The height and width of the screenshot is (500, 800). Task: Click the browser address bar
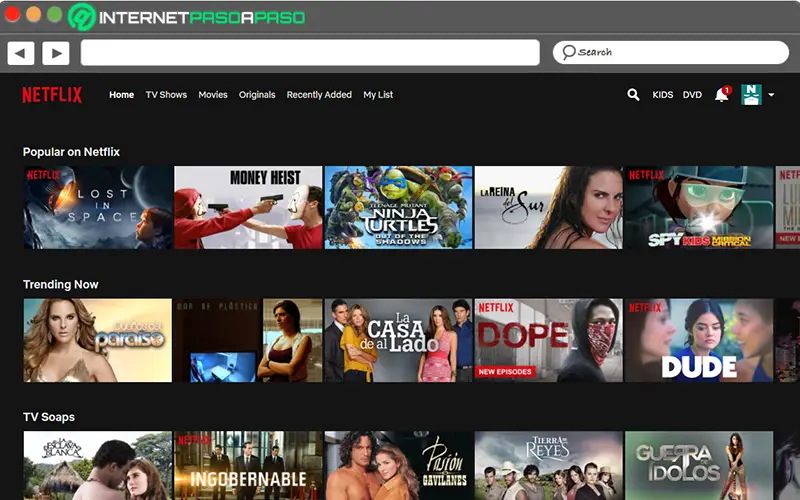tap(310, 53)
